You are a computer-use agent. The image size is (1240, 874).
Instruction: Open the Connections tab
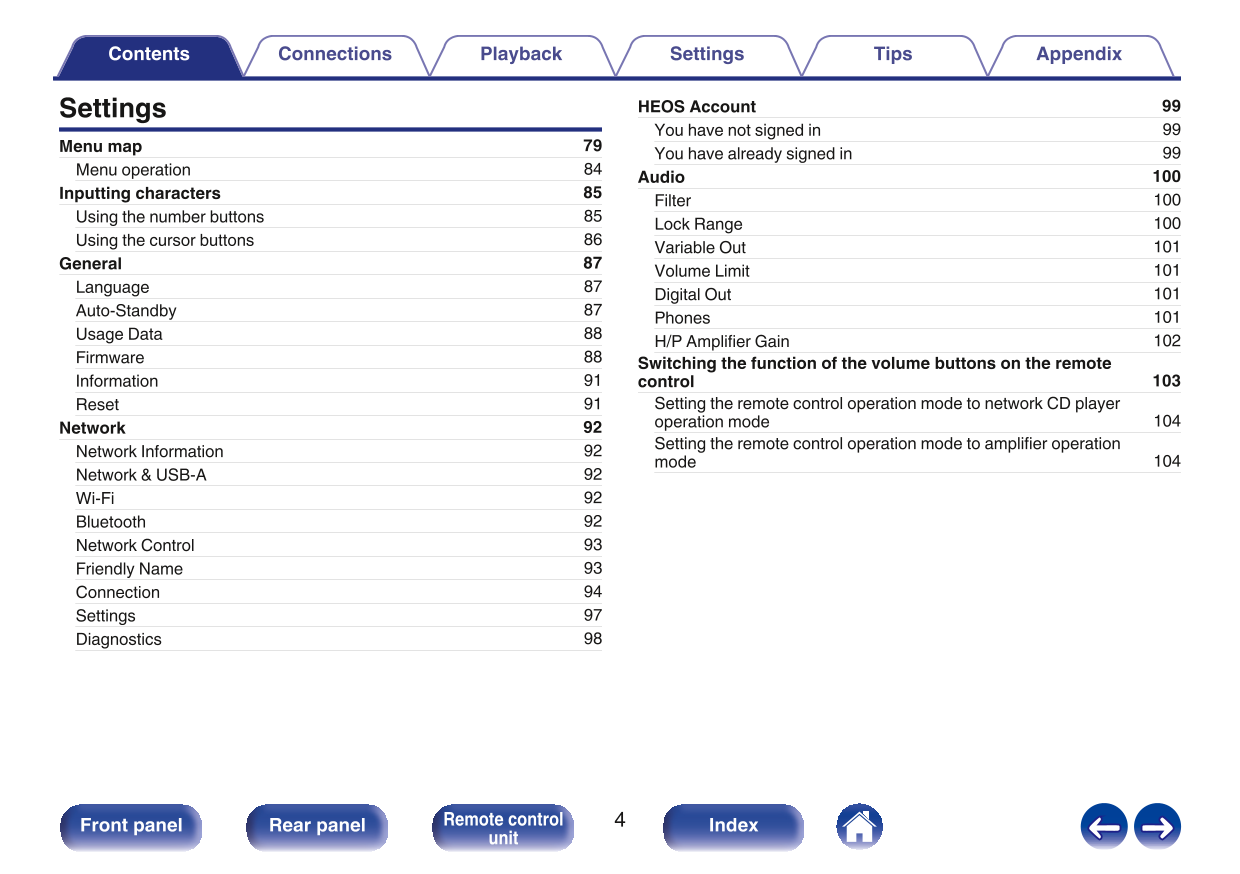pos(335,55)
